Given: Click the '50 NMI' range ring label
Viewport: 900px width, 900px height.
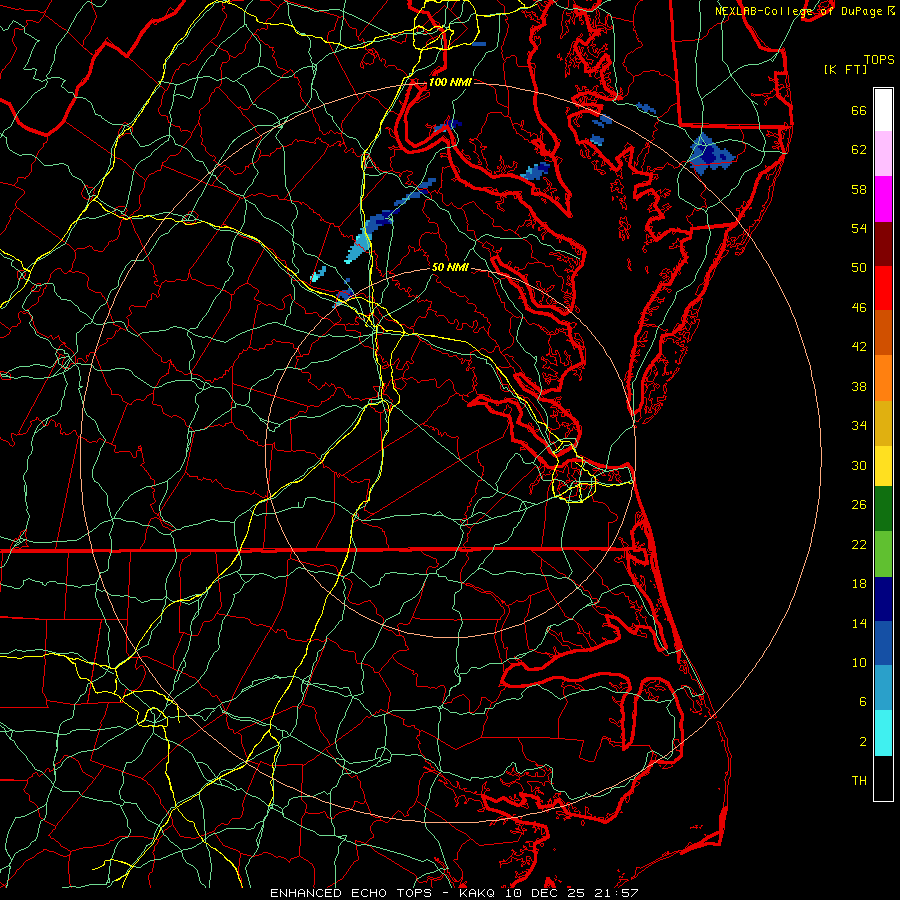Looking at the screenshot, I should tap(450, 267).
